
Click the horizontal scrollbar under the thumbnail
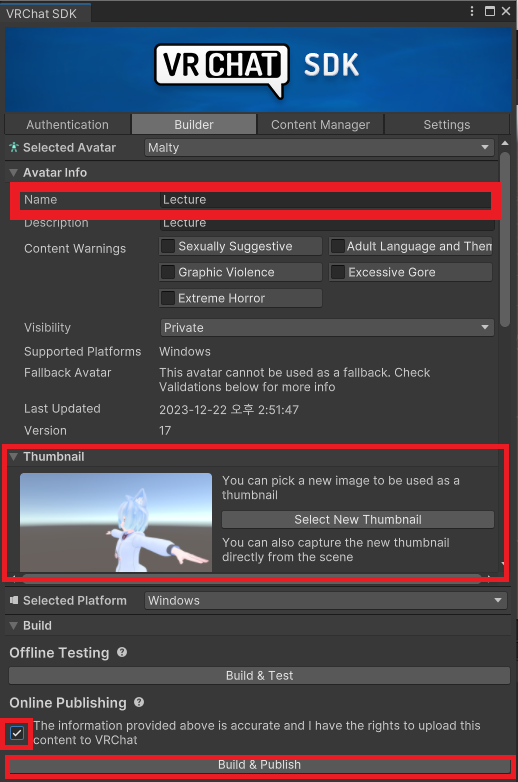coord(252,578)
